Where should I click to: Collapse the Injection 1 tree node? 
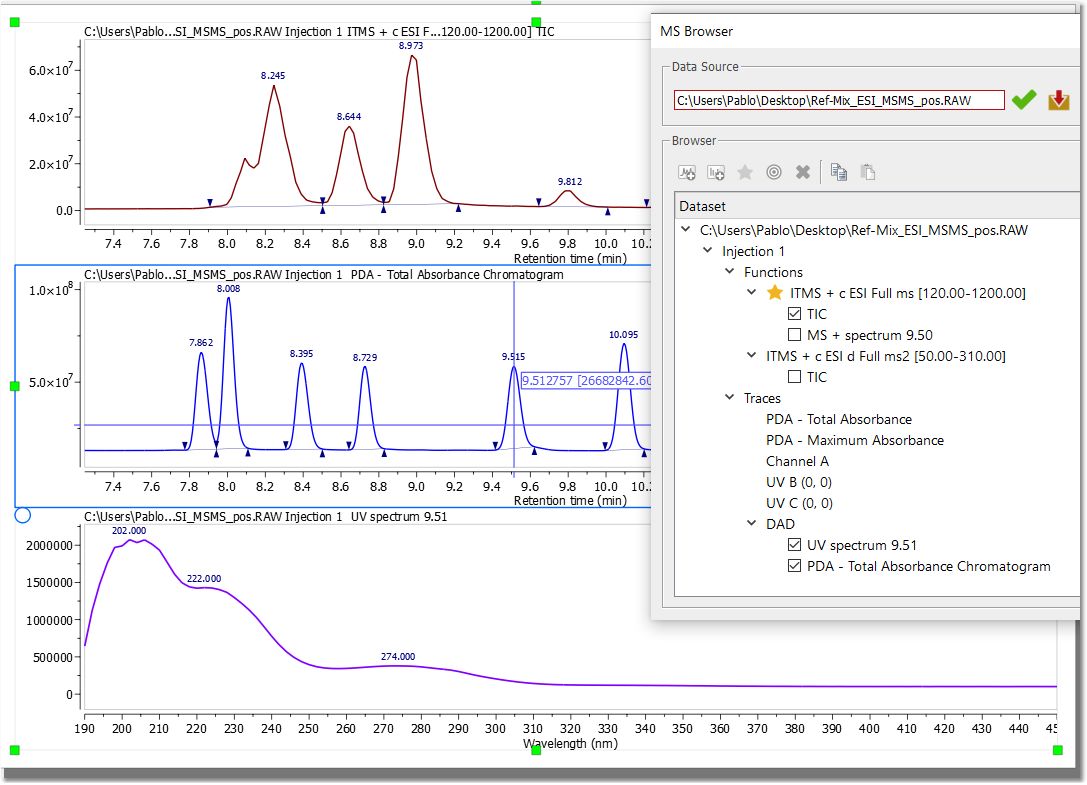(x=708, y=250)
